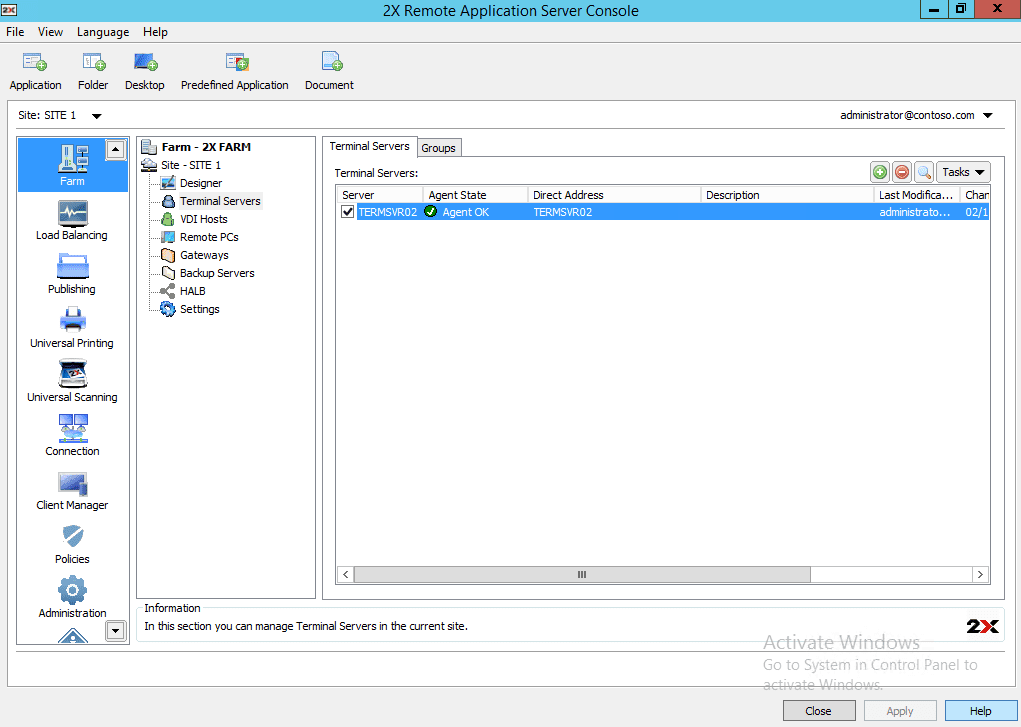Open the Language menu
The image size is (1021, 727).
coord(103,32)
